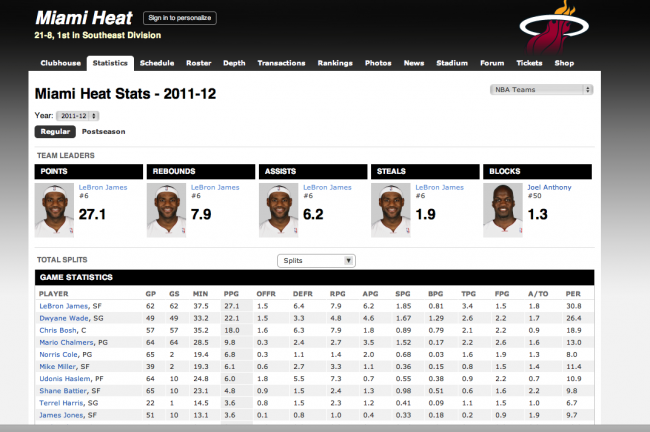Open Chris Bosh player page
650x432 pixels.
pos(58,330)
